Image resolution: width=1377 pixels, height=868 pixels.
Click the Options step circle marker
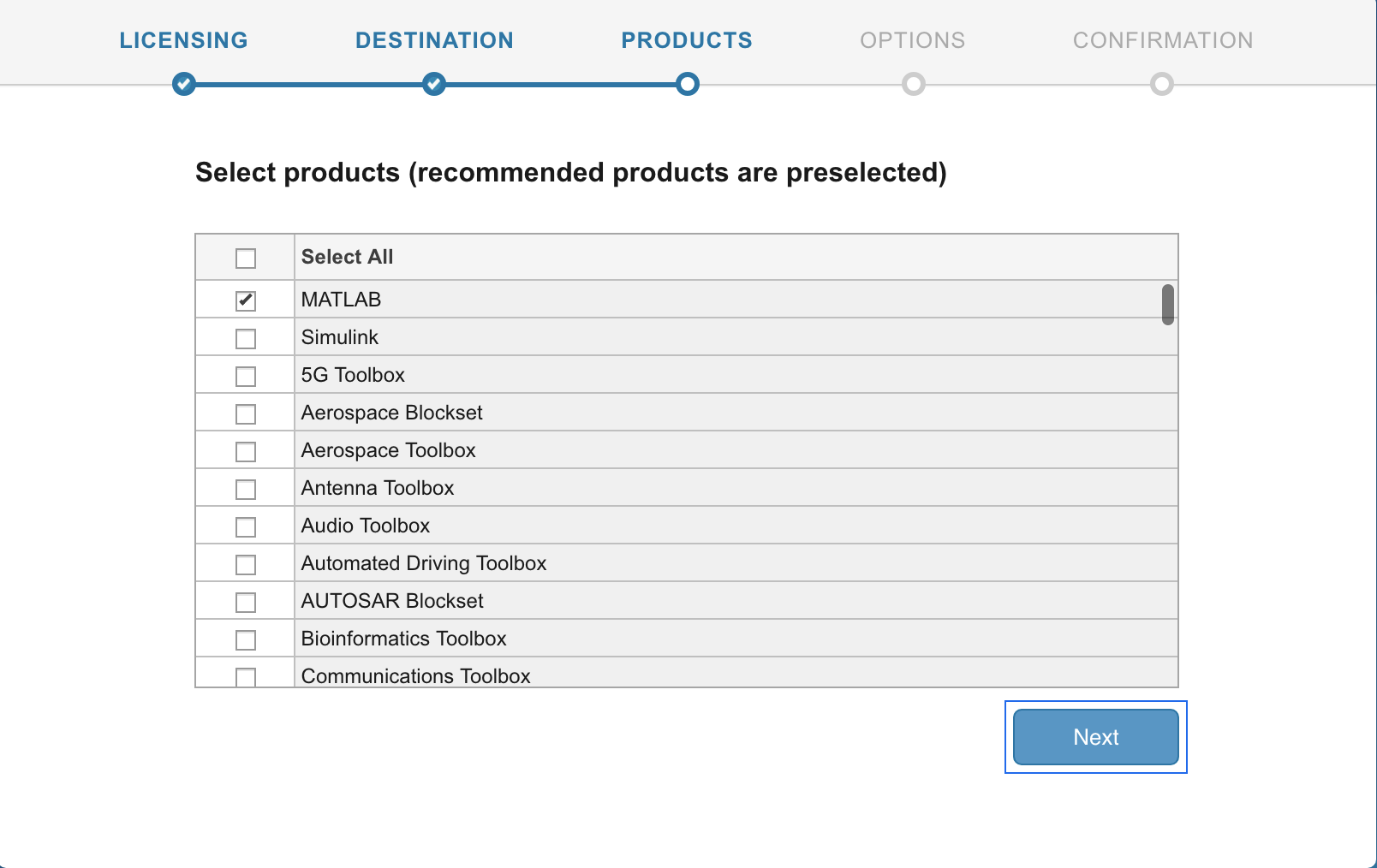coord(914,84)
